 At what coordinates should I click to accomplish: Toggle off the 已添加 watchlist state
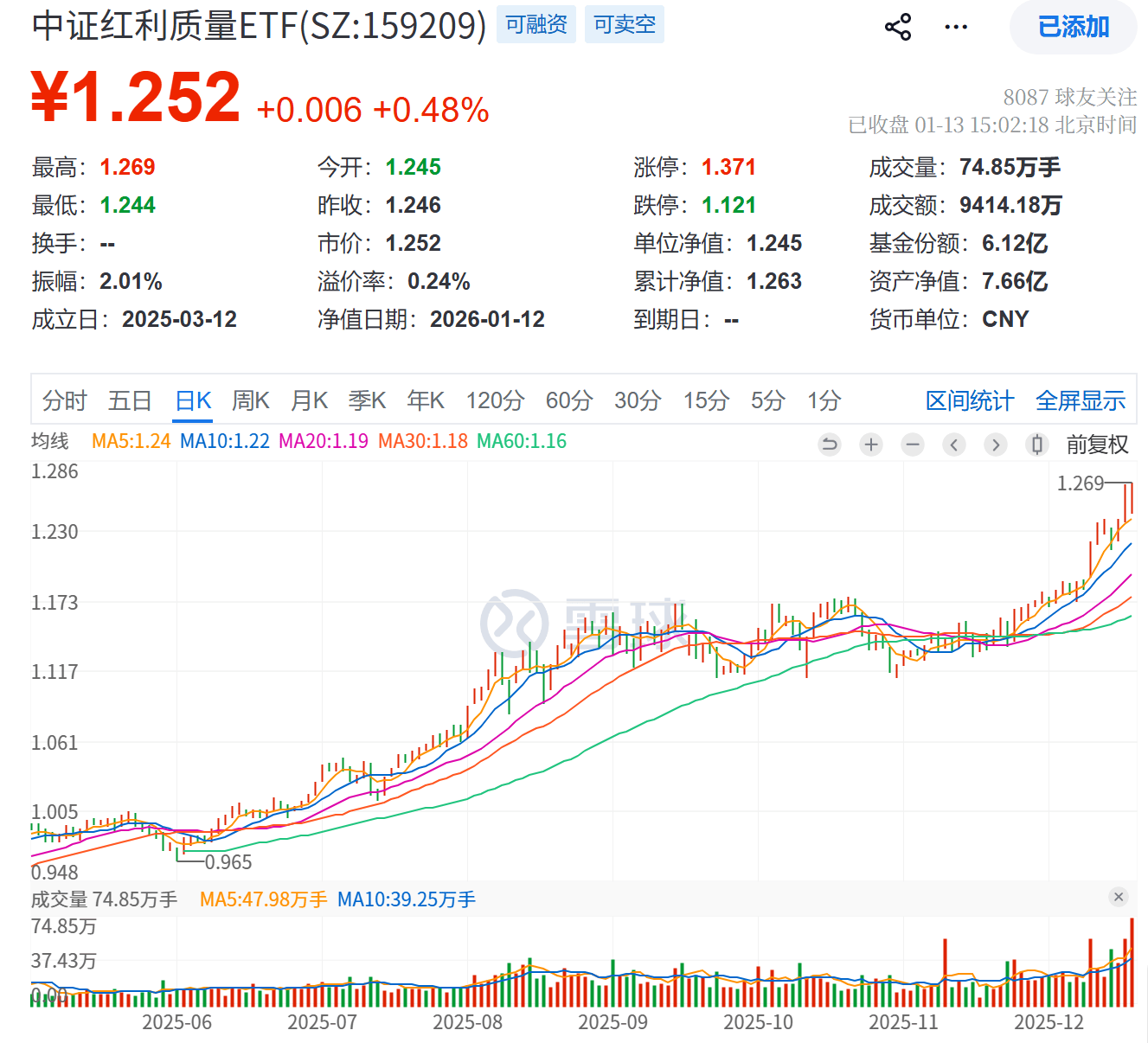point(1073,27)
